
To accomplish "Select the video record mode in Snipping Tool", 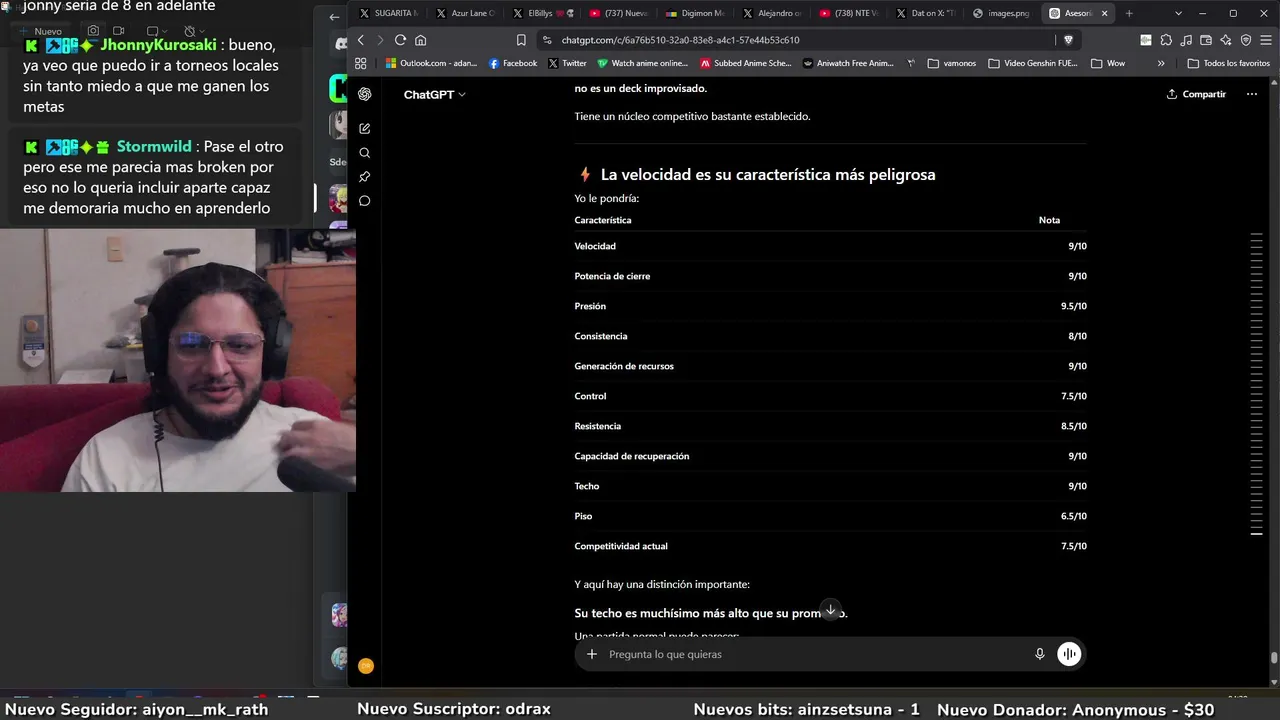I will click(x=118, y=31).
